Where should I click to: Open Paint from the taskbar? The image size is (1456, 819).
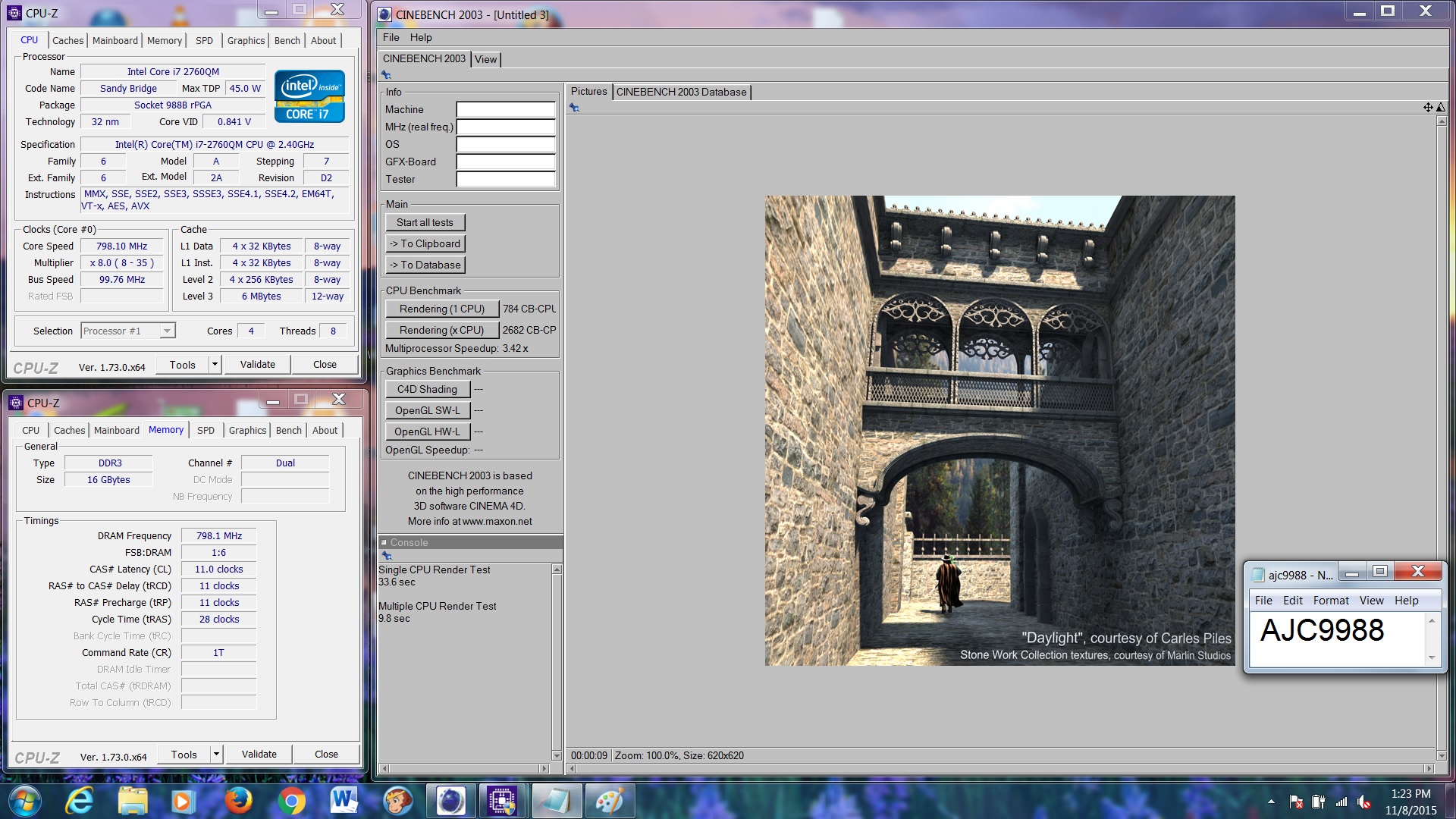click(x=610, y=801)
